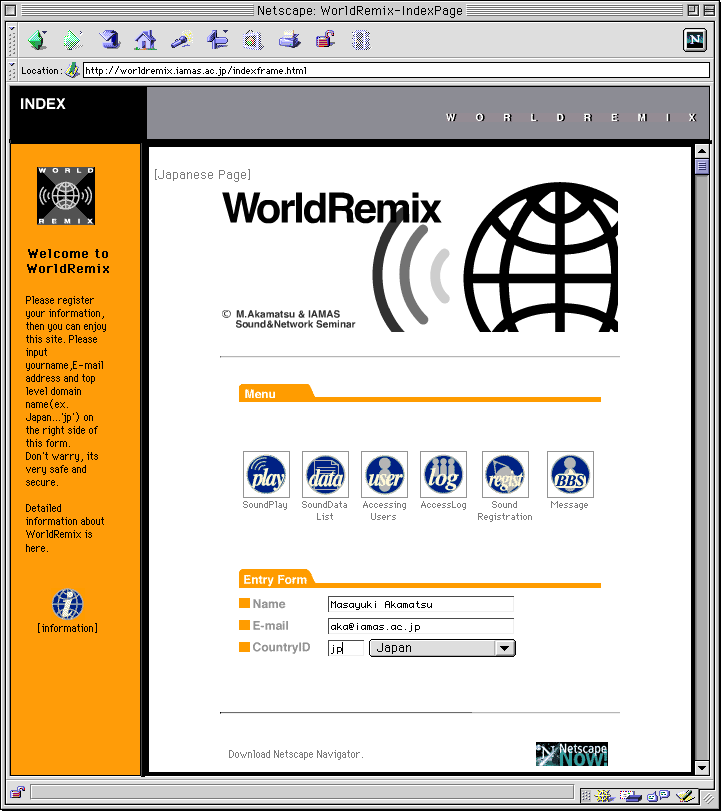Click the INDEX heading text
The width and height of the screenshot is (721, 811).
pos(43,104)
